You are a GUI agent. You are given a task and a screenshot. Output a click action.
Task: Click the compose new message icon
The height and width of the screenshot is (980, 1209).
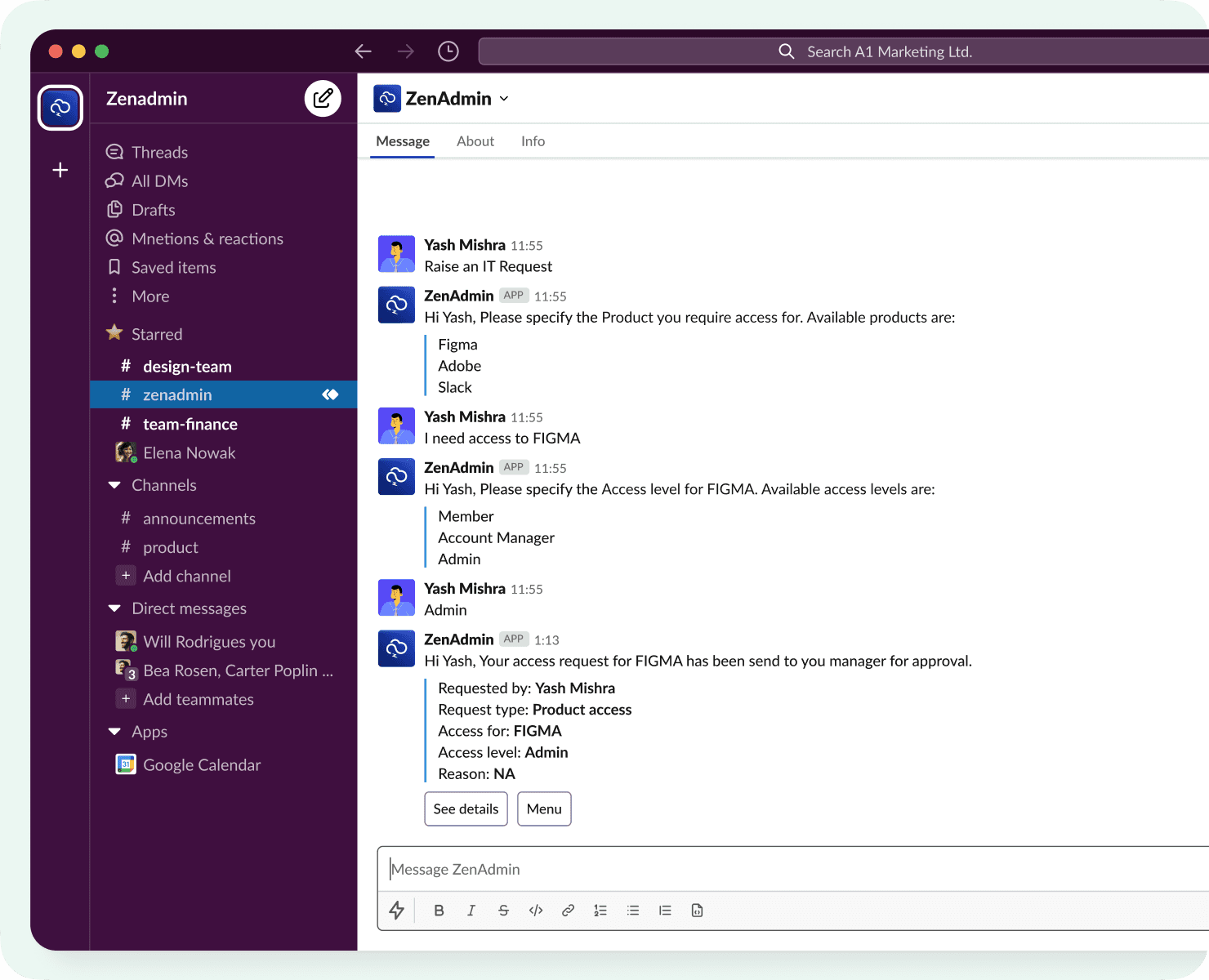pos(323,99)
